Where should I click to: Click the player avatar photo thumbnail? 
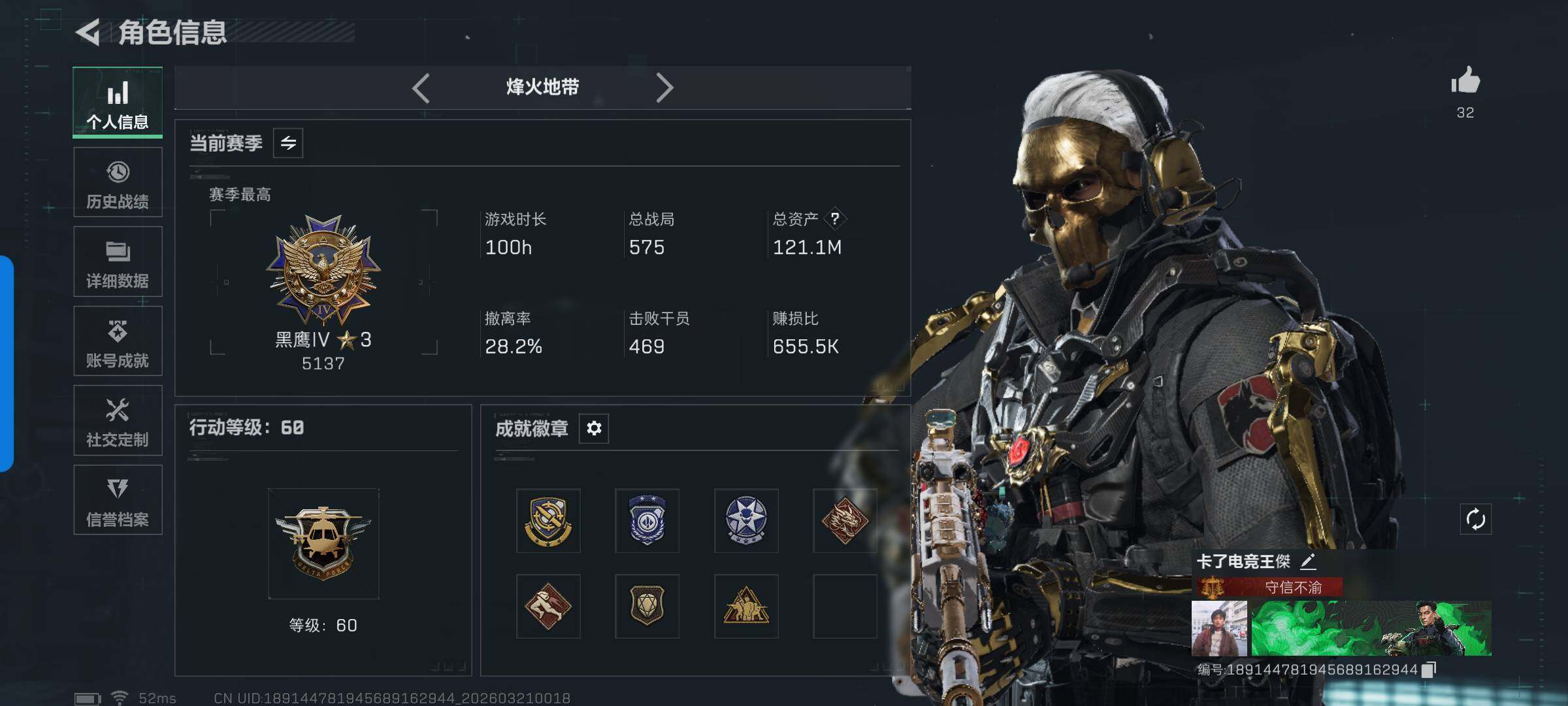pyautogui.click(x=1219, y=628)
